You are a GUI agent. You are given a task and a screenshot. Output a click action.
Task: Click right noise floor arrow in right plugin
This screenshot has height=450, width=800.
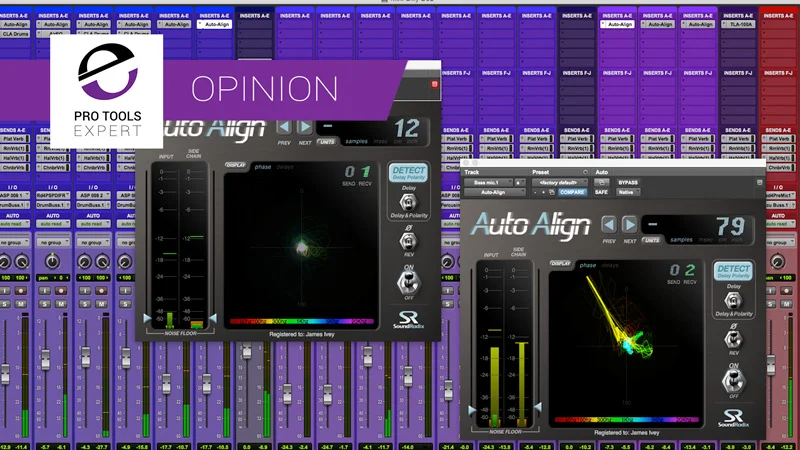click(x=538, y=407)
